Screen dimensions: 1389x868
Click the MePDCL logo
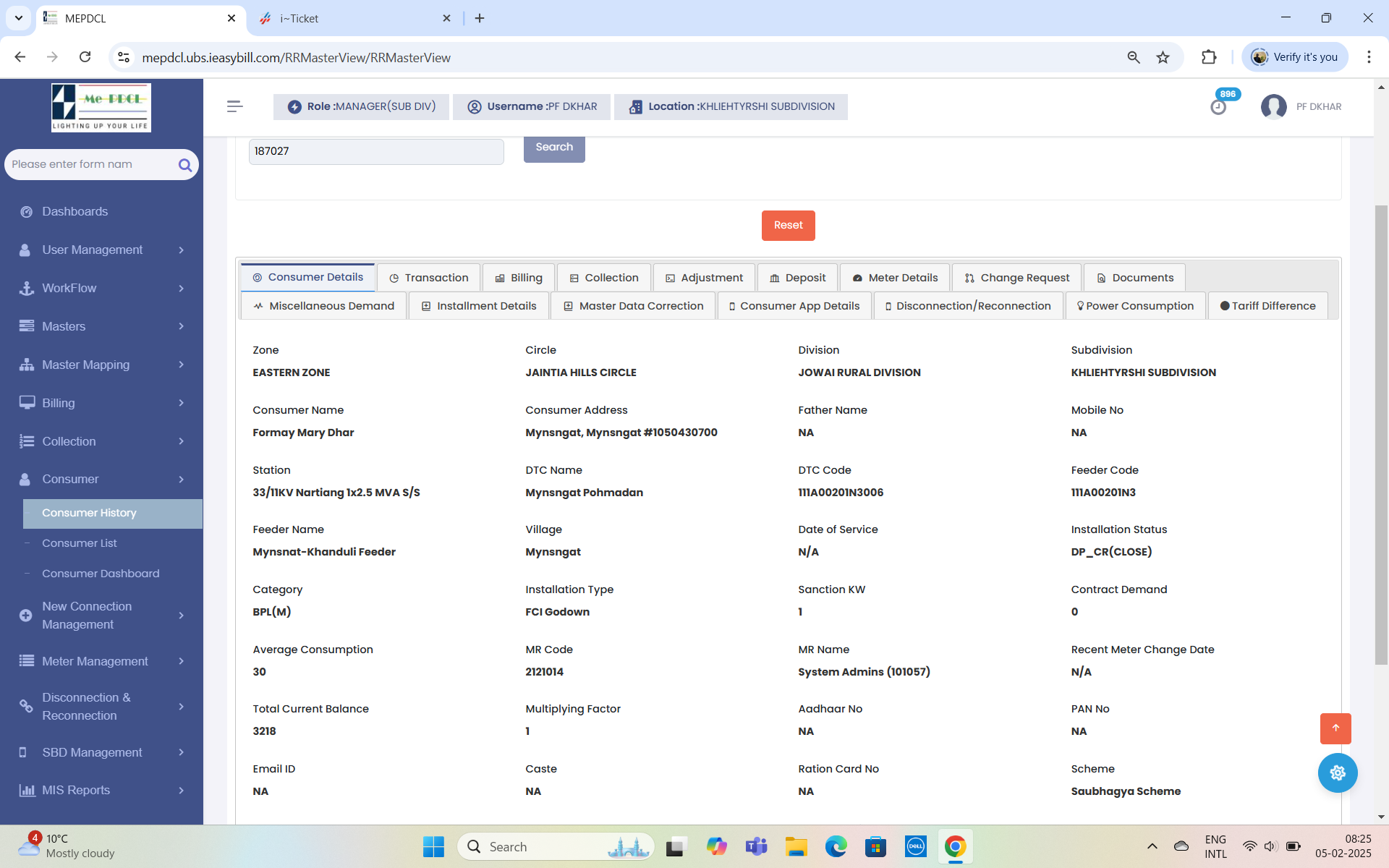click(x=101, y=107)
